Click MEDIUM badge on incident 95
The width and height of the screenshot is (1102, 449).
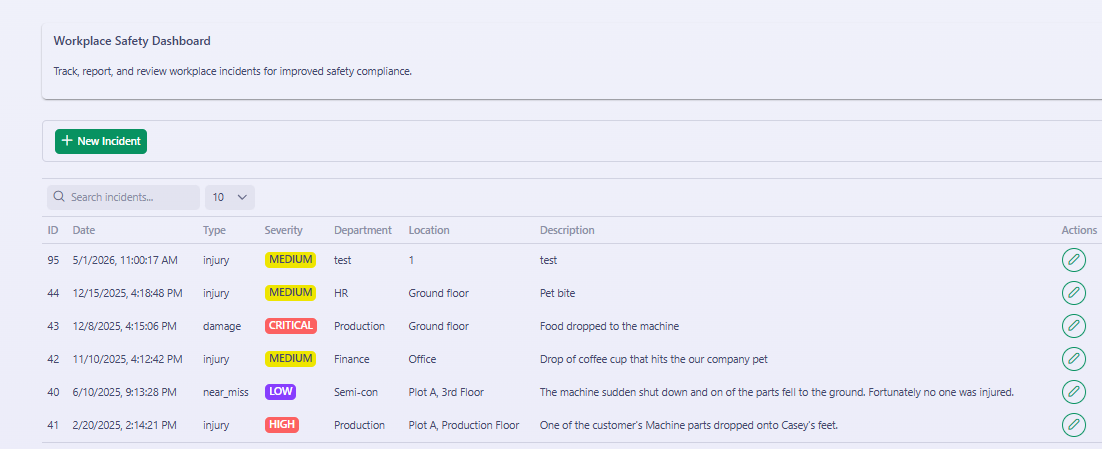pos(290,259)
